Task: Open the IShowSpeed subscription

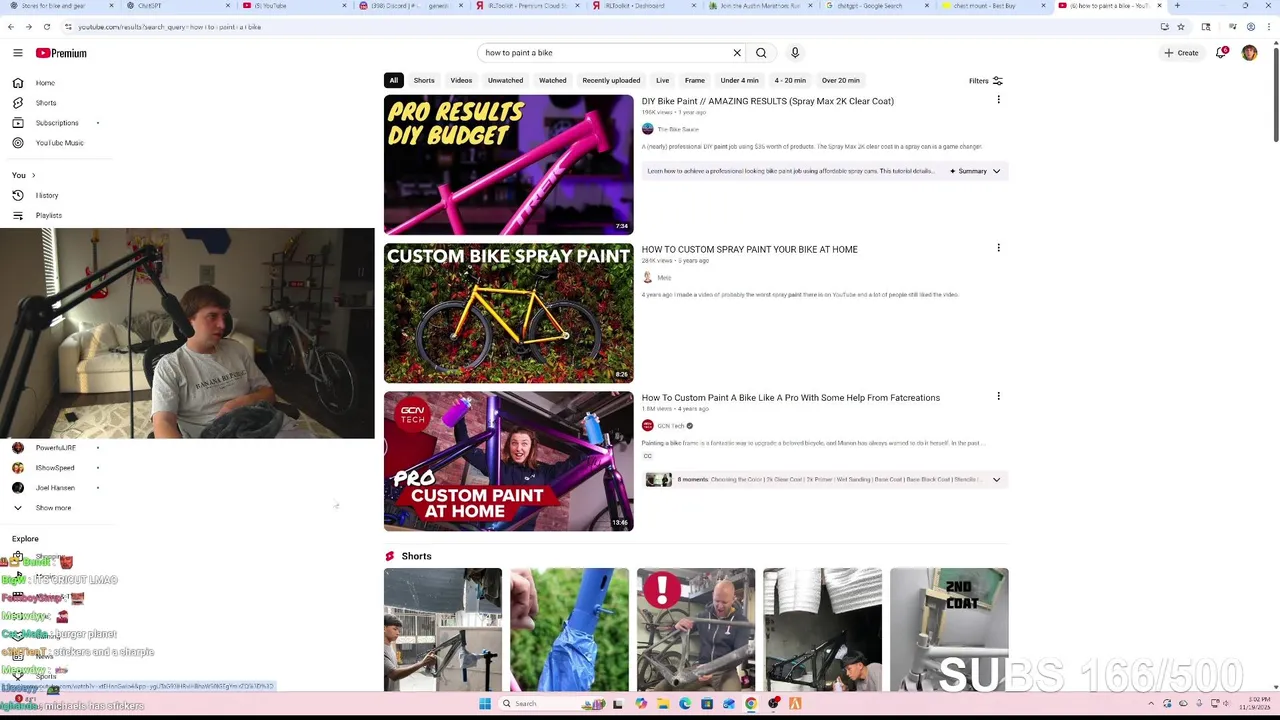Action: 55,468
